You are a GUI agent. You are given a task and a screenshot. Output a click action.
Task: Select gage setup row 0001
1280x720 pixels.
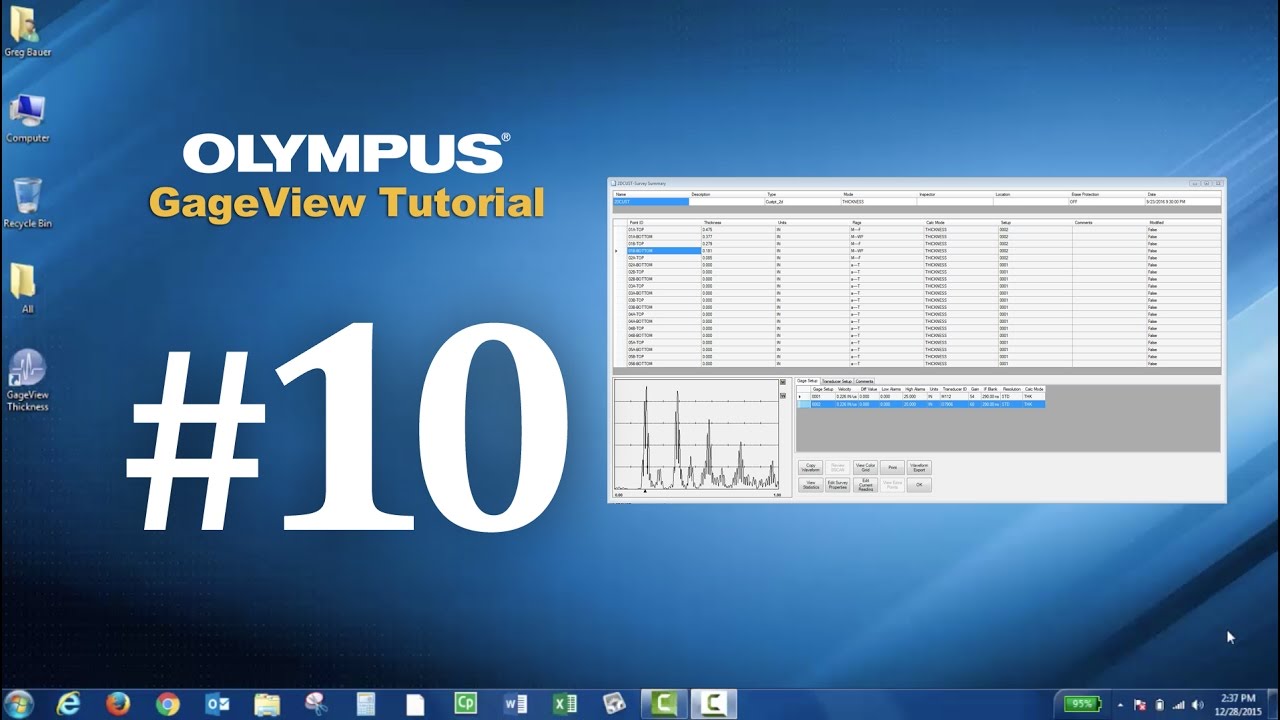point(920,397)
